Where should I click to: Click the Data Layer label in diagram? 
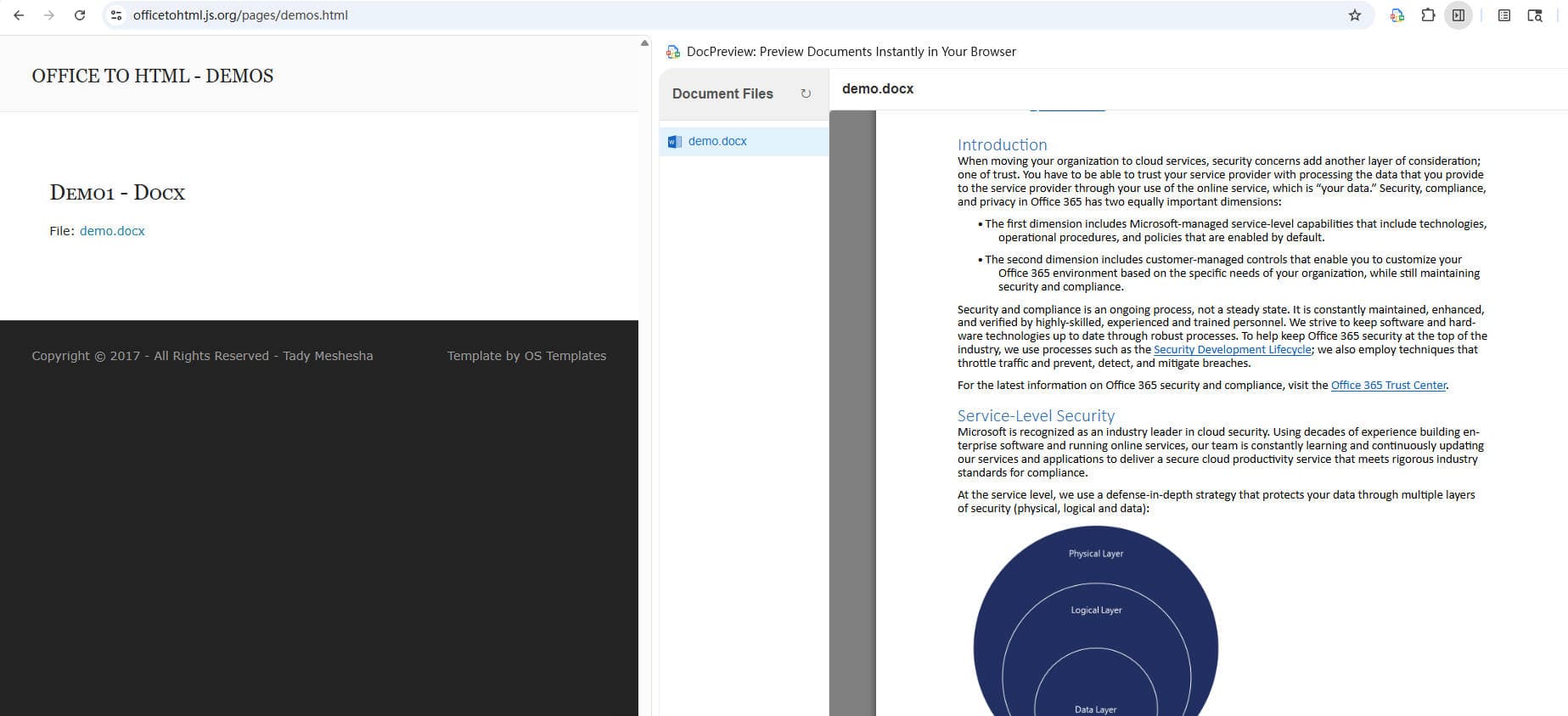pos(1095,709)
